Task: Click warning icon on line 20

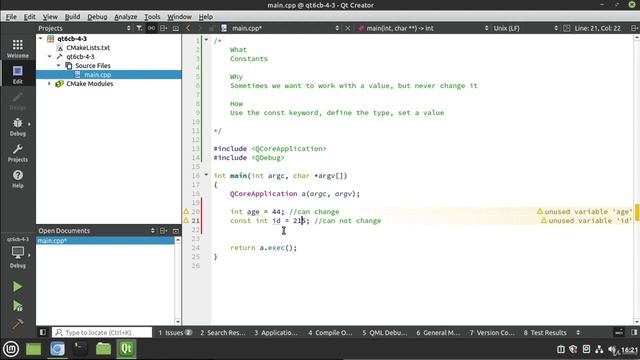Action: pyautogui.click(x=186, y=211)
